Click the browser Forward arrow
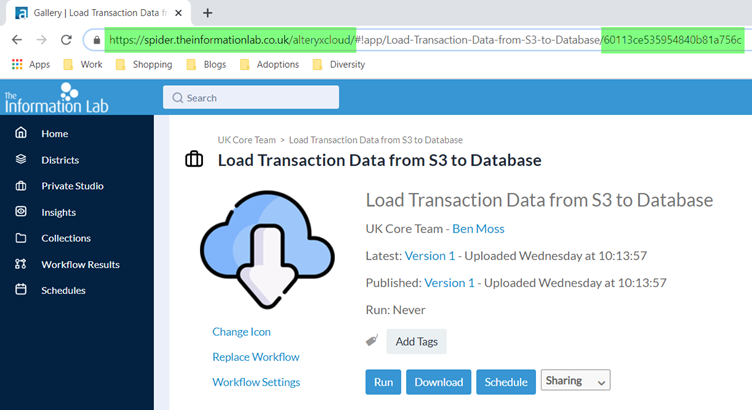Image resolution: width=752 pixels, height=410 pixels. 41,40
